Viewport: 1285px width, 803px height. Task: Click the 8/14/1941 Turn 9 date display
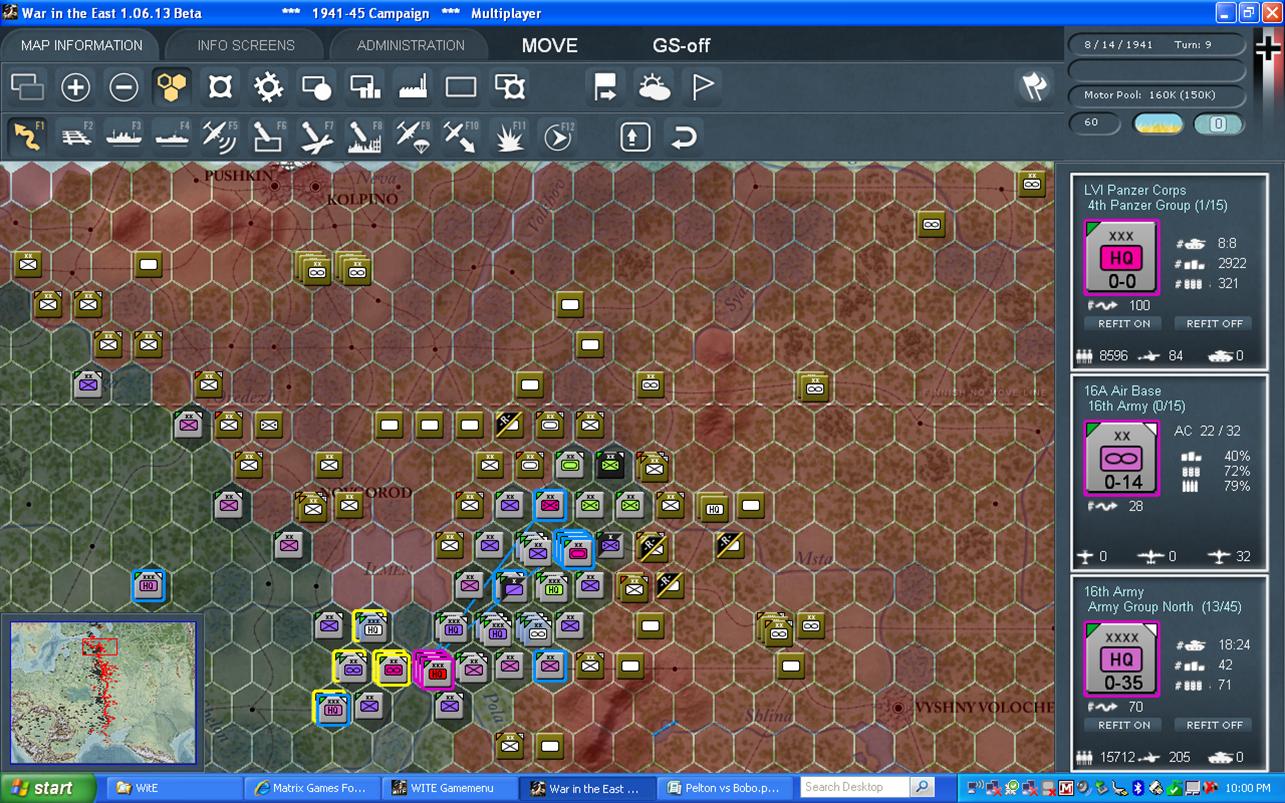1157,44
